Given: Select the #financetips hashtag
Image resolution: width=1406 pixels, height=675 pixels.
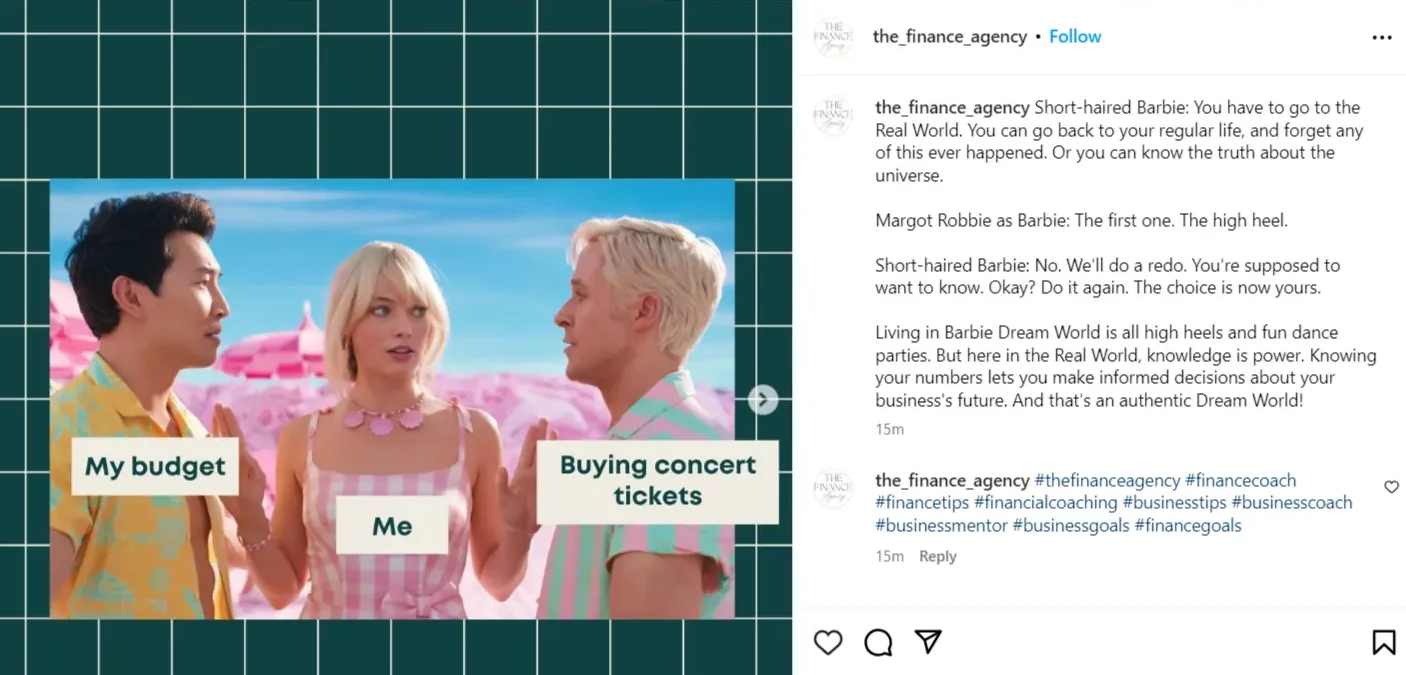Looking at the screenshot, I should tap(922, 502).
